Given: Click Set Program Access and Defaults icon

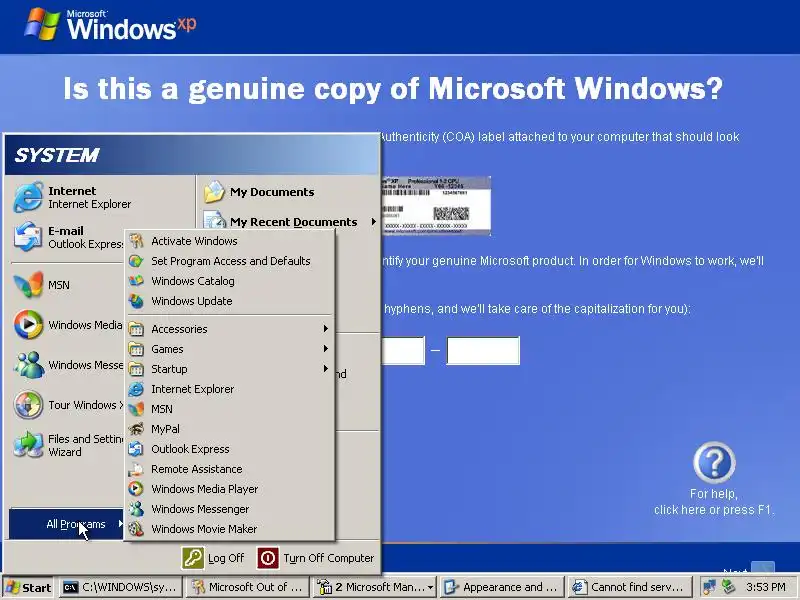Looking at the screenshot, I should [136, 261].
